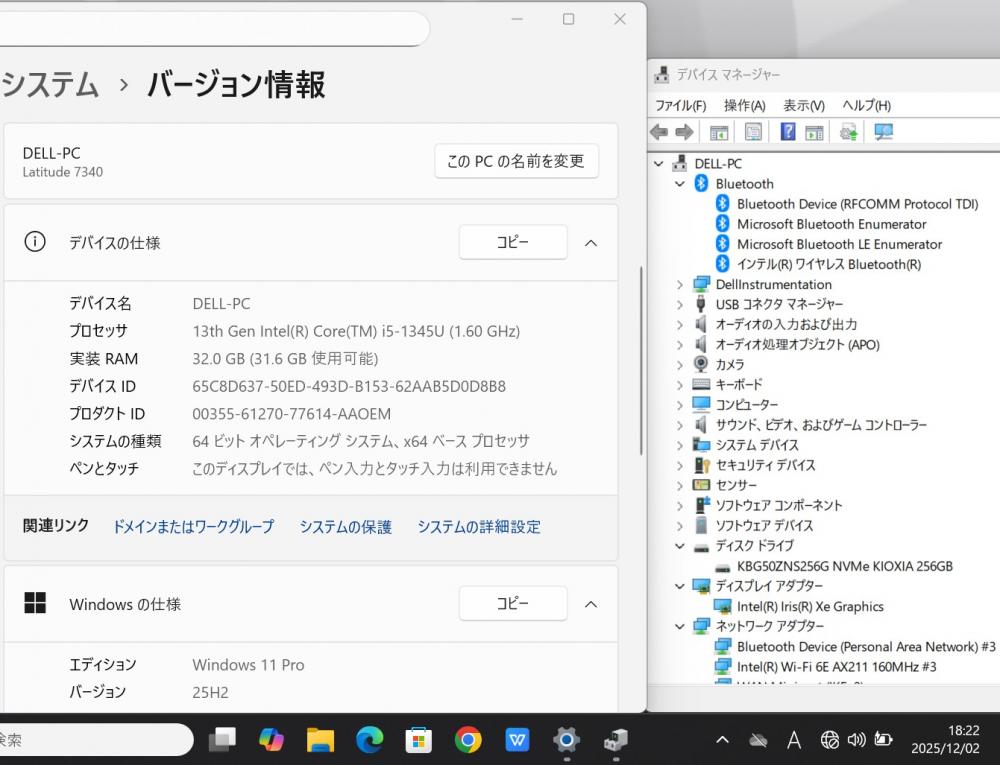The image size is (1000, 765).
Task: Collapse the Bluetooth tree node
Action: pyautogui.click(x=680, y=184)
